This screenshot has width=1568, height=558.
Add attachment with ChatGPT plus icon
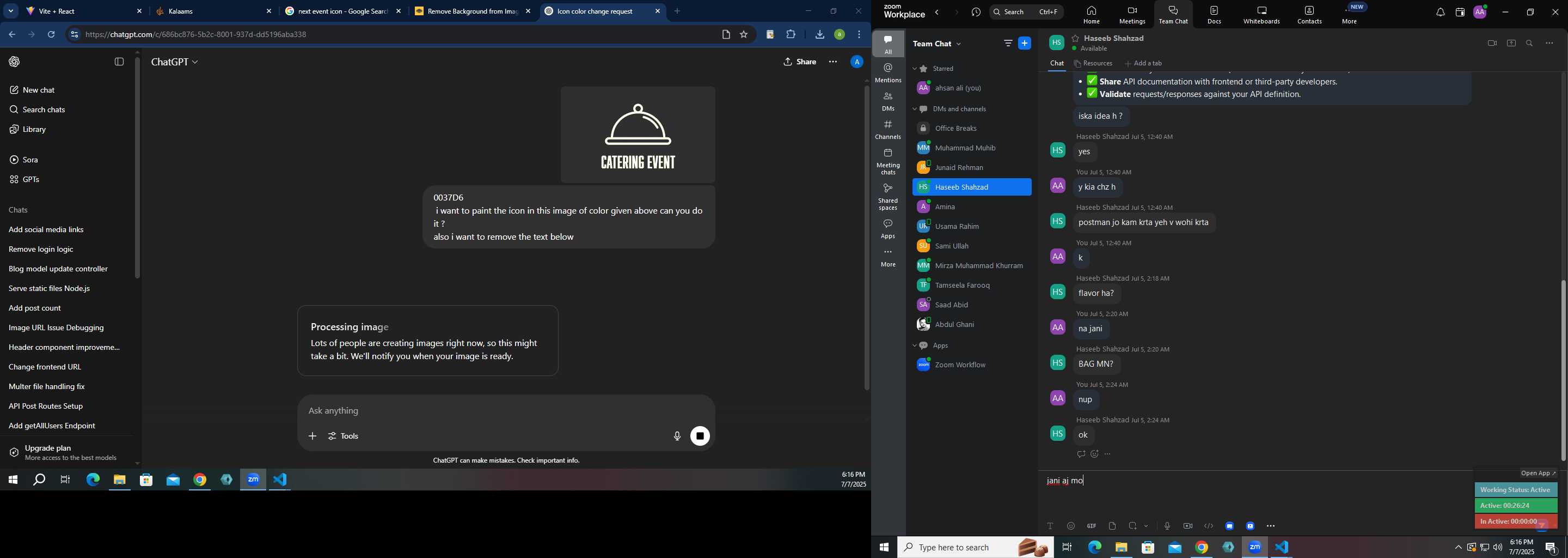313,436
